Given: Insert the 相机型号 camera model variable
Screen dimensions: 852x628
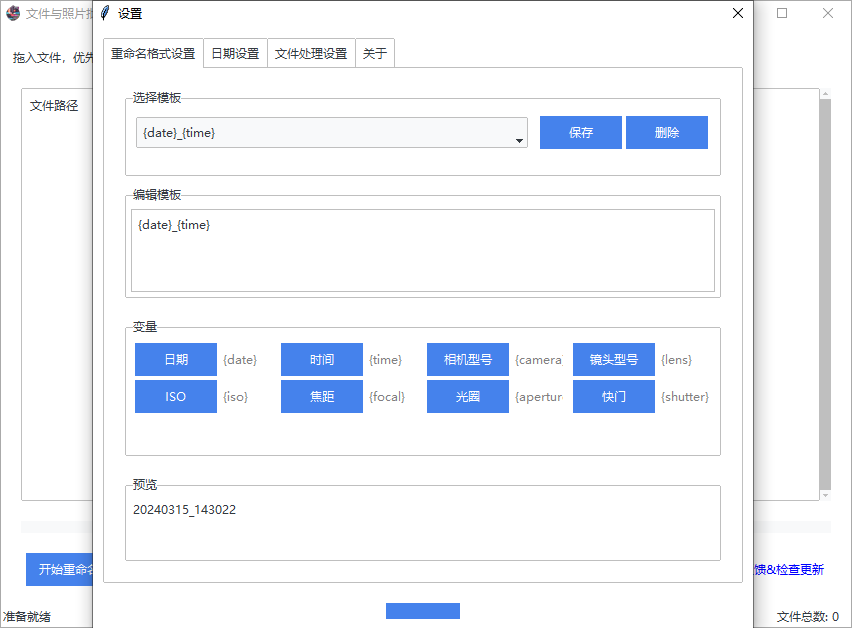Looking at the screenshot, I should coord(467,359).
